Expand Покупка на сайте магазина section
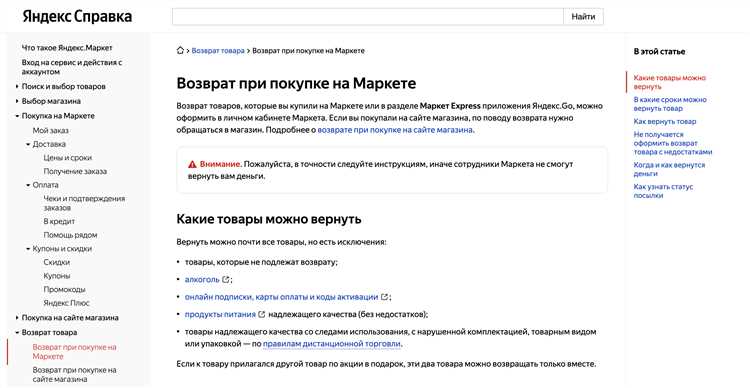 [17, 318]
